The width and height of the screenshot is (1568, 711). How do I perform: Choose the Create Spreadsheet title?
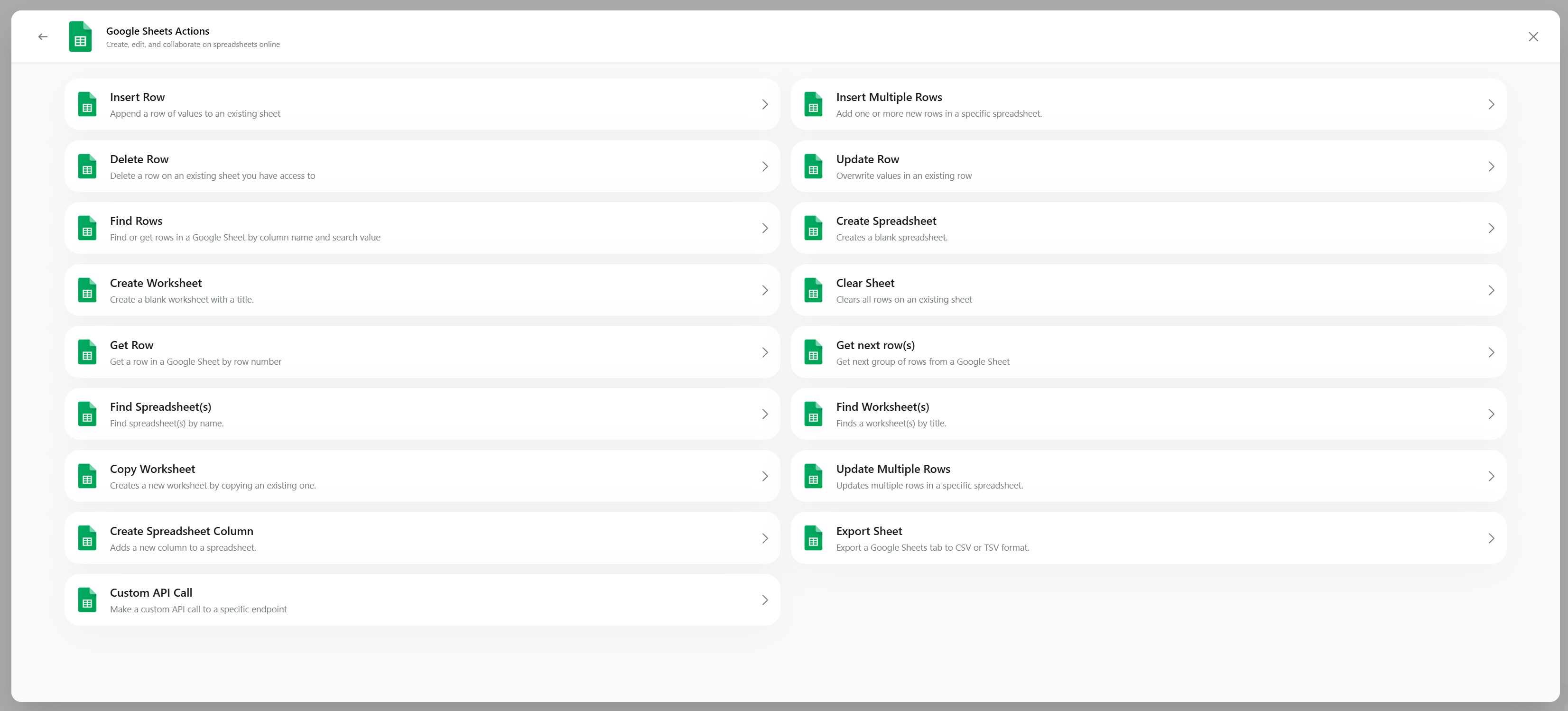tap(886, 221)
